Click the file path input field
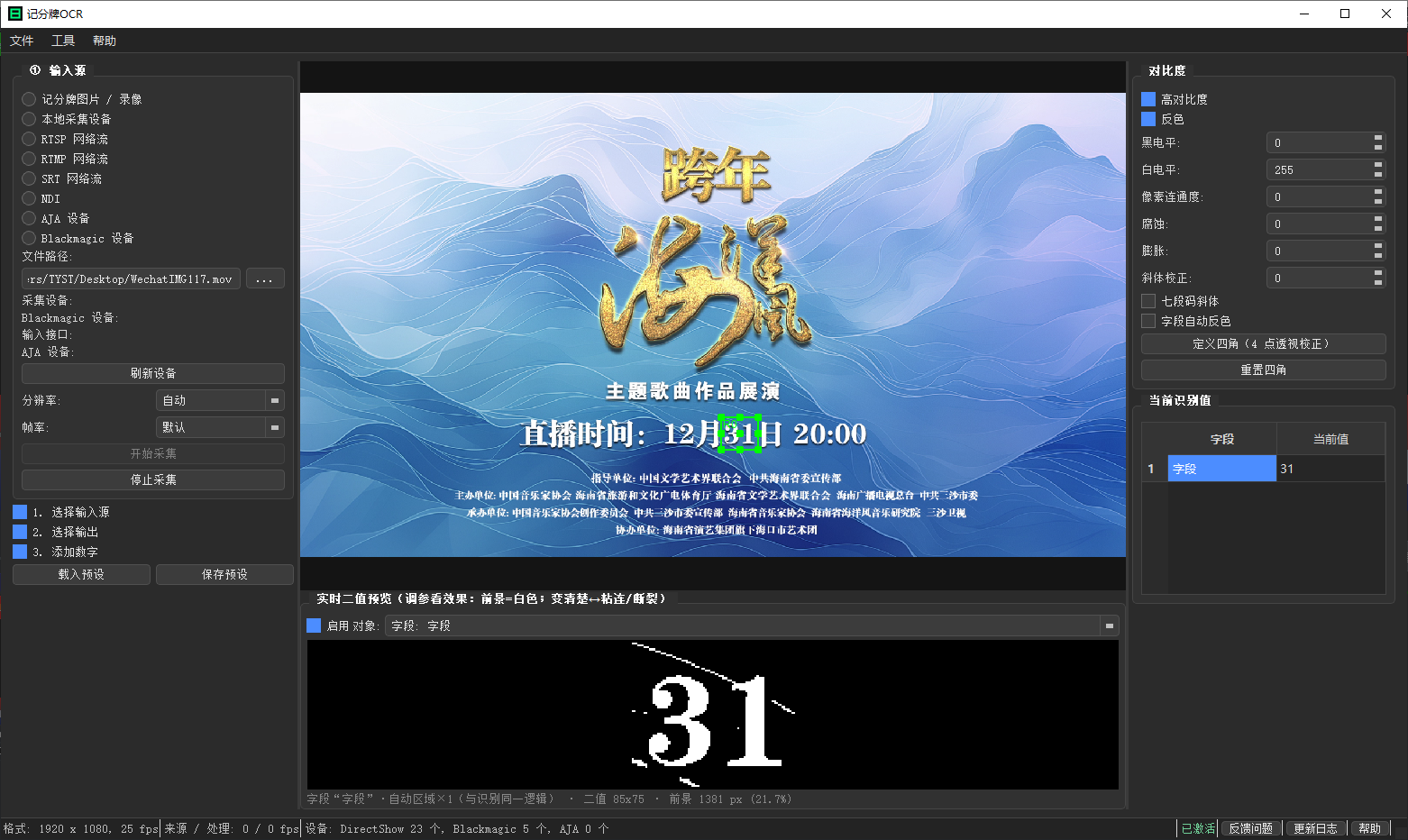 (132, 278)
